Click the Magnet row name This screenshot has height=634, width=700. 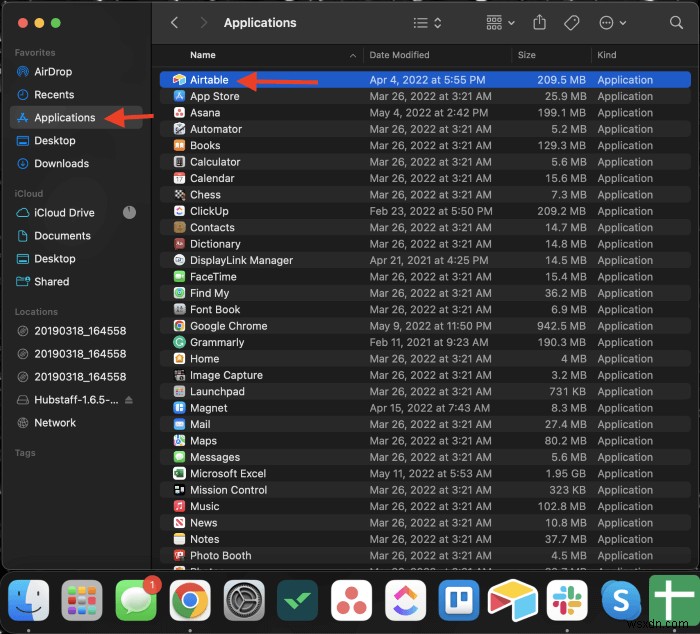208,408
